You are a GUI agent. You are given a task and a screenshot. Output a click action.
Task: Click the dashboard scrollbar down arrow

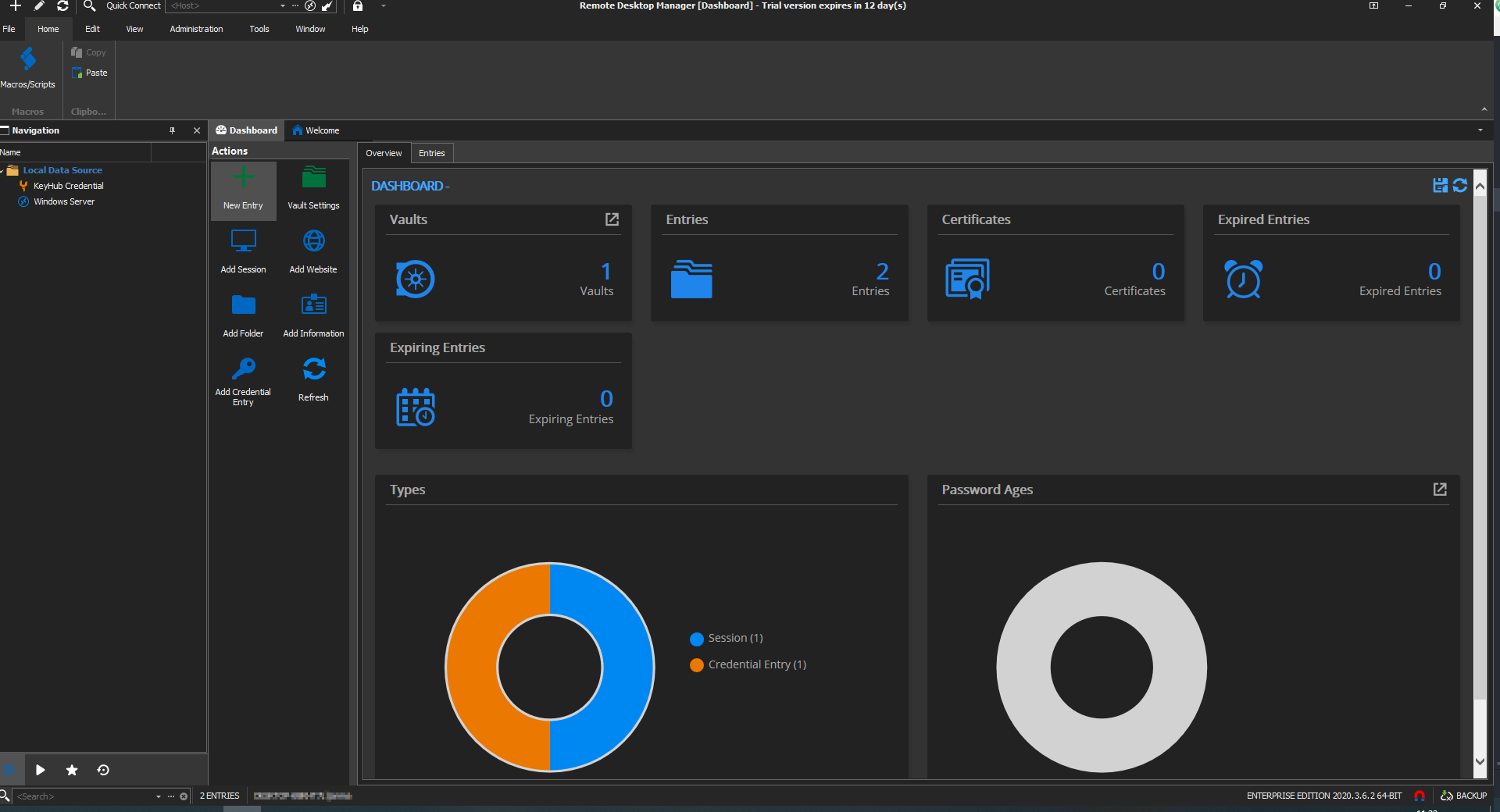click(1480, 761)
